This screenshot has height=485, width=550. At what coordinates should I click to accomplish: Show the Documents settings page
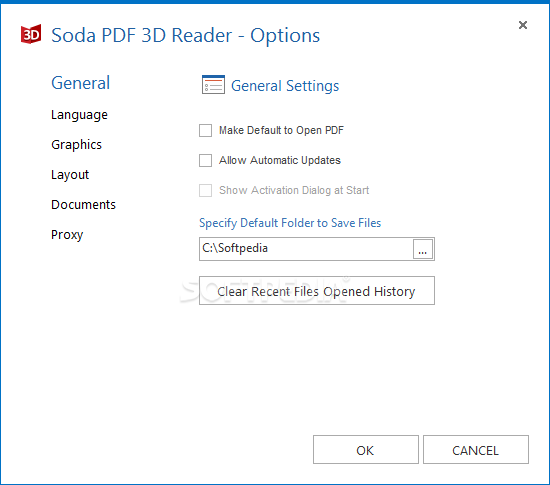click(x=83, y=204)
